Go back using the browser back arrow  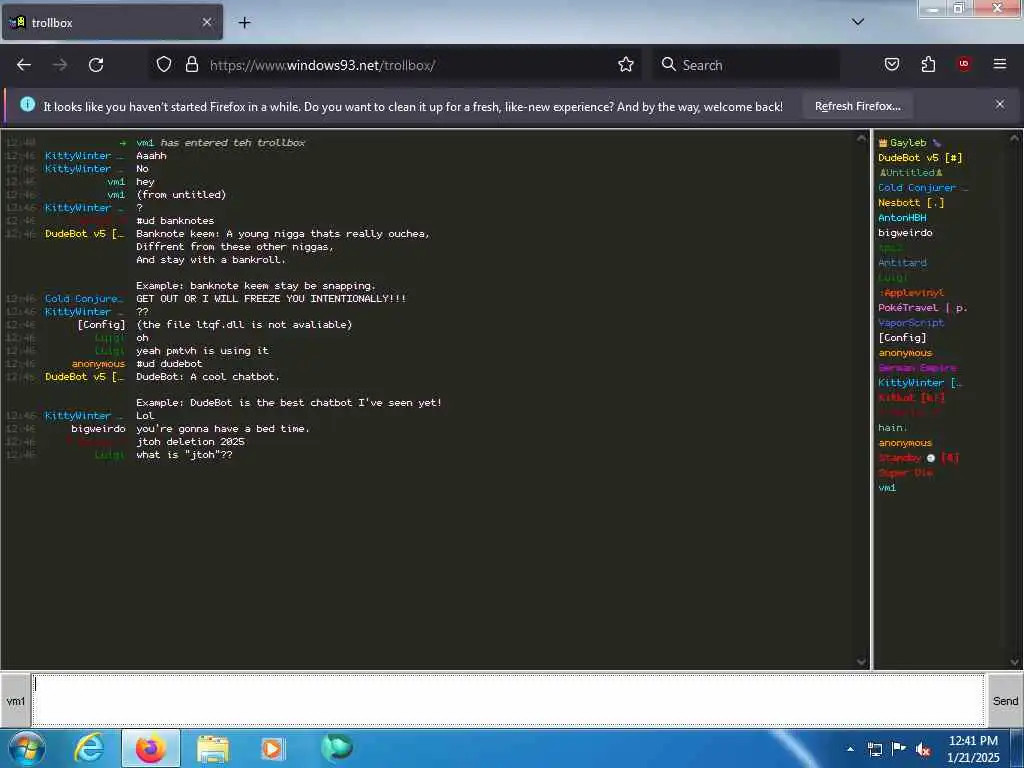(x=24, y=65)
